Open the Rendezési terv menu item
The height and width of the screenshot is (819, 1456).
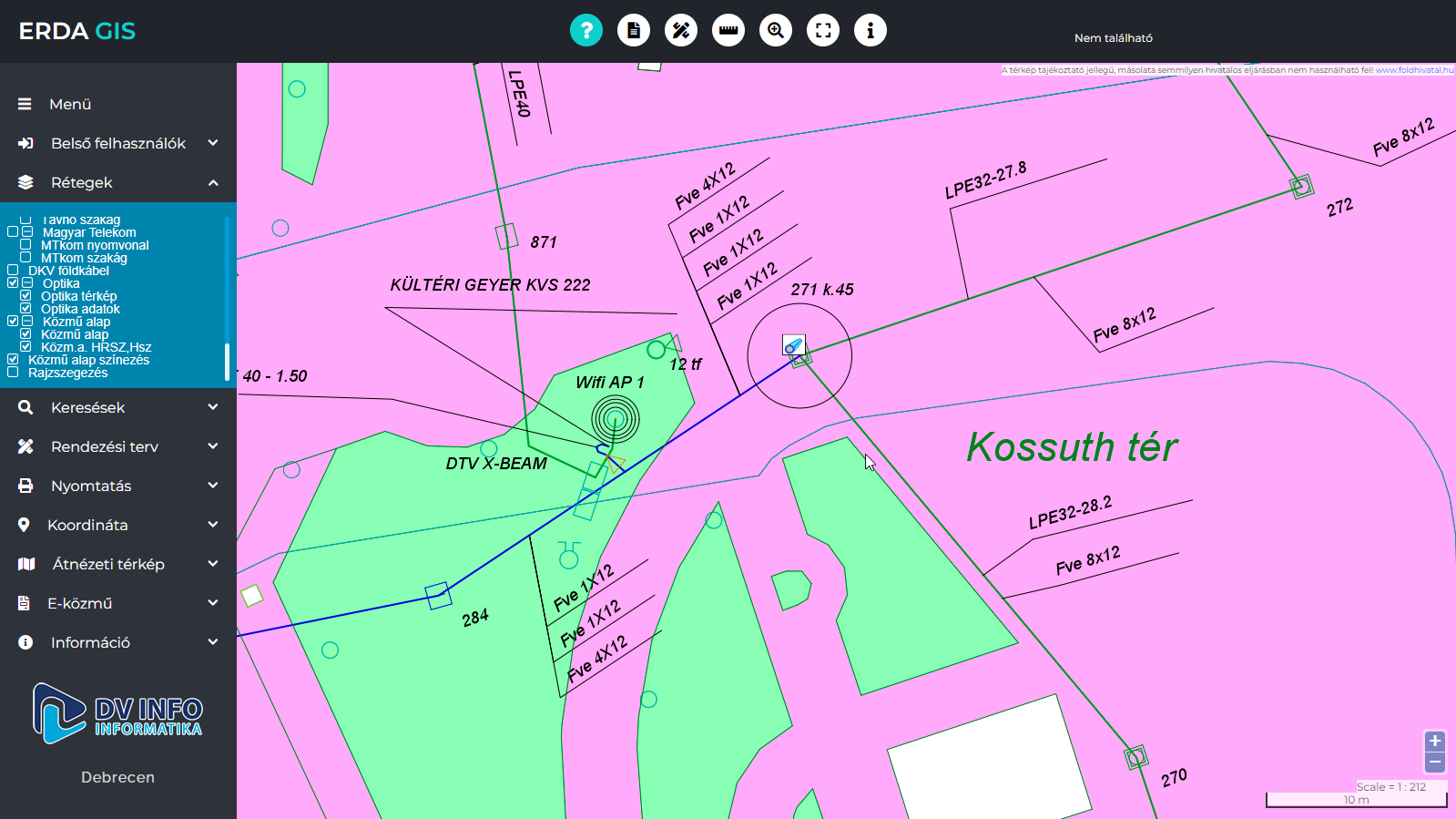tap(118, 446)
